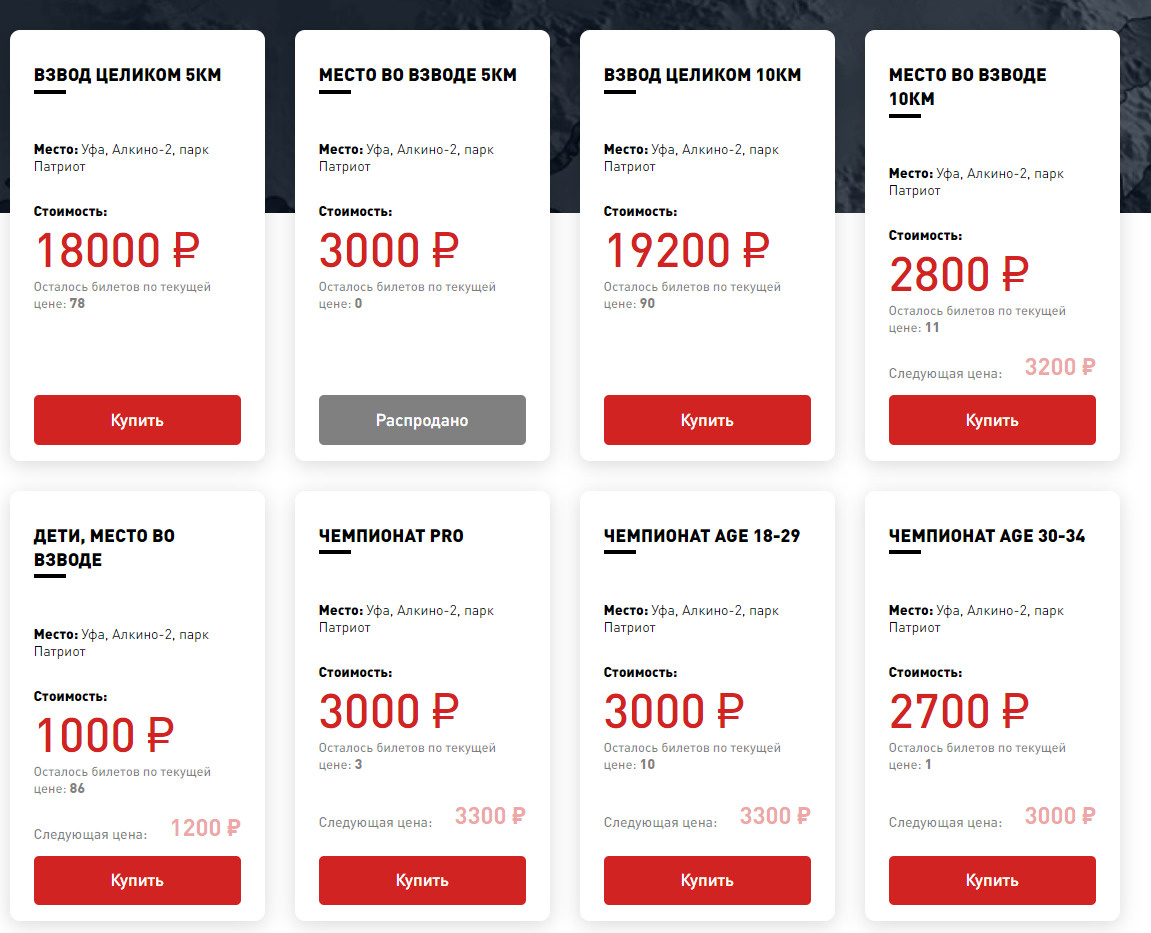Viewport: 1151px width, 933px height.
Task: Click the Взвод целиком 5км heading
Action: click(x=128, y=75)
